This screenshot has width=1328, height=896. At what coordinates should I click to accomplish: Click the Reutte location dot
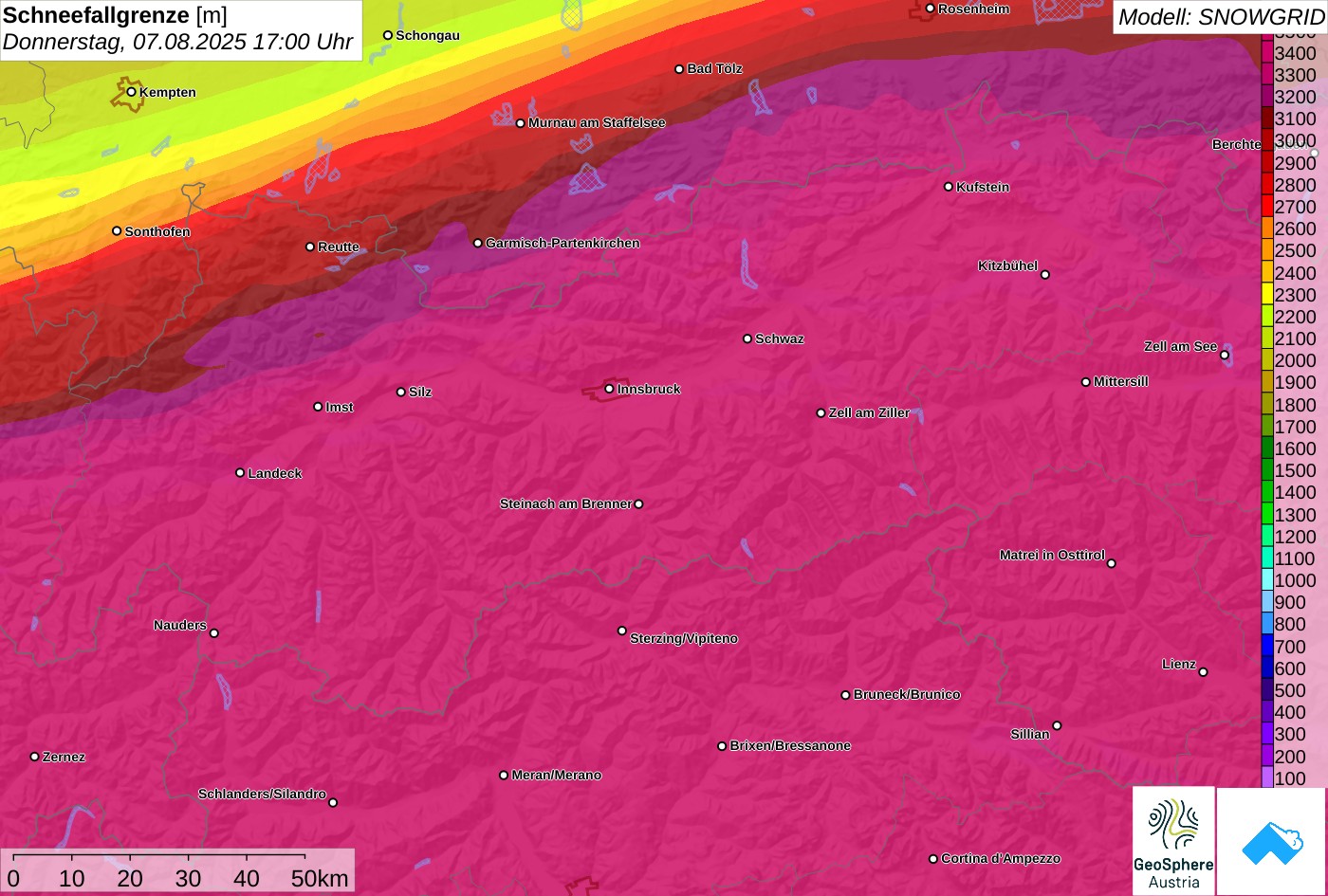coord(310,247)
